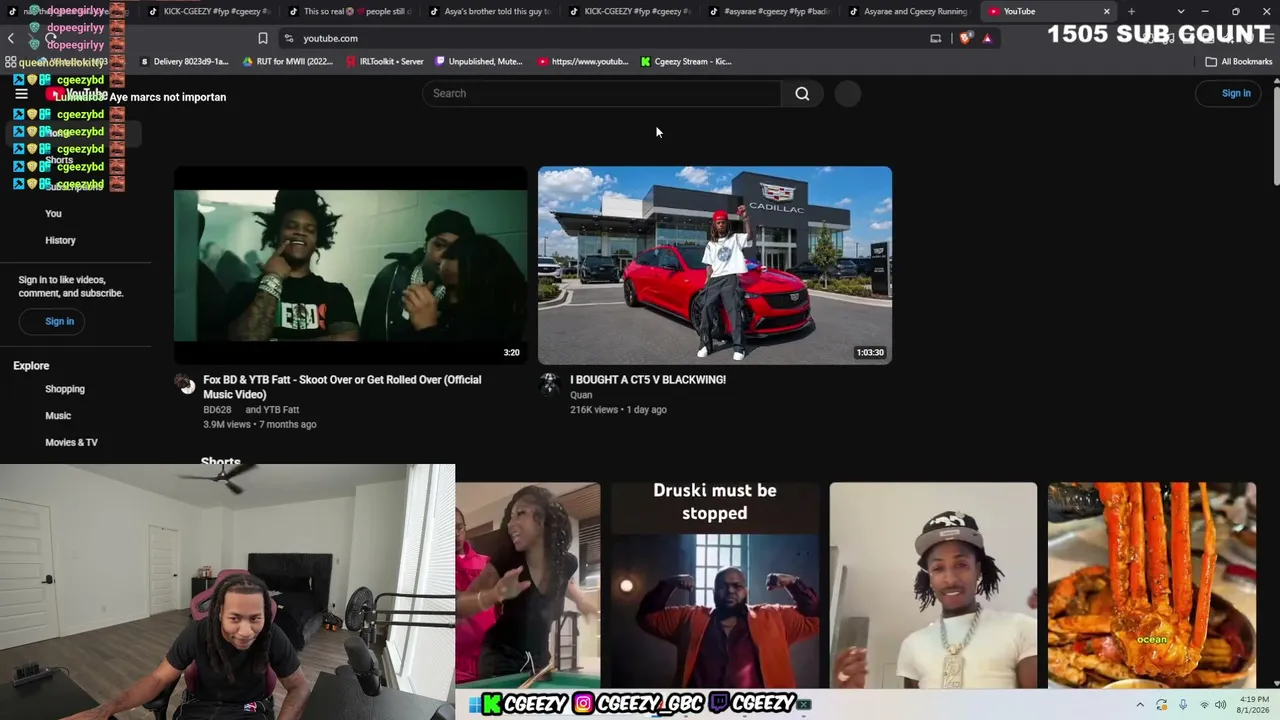Click the magnifier search button on YouTube
The height and width of the screenshot is (720, 1280).
click(x=802, y=93)
